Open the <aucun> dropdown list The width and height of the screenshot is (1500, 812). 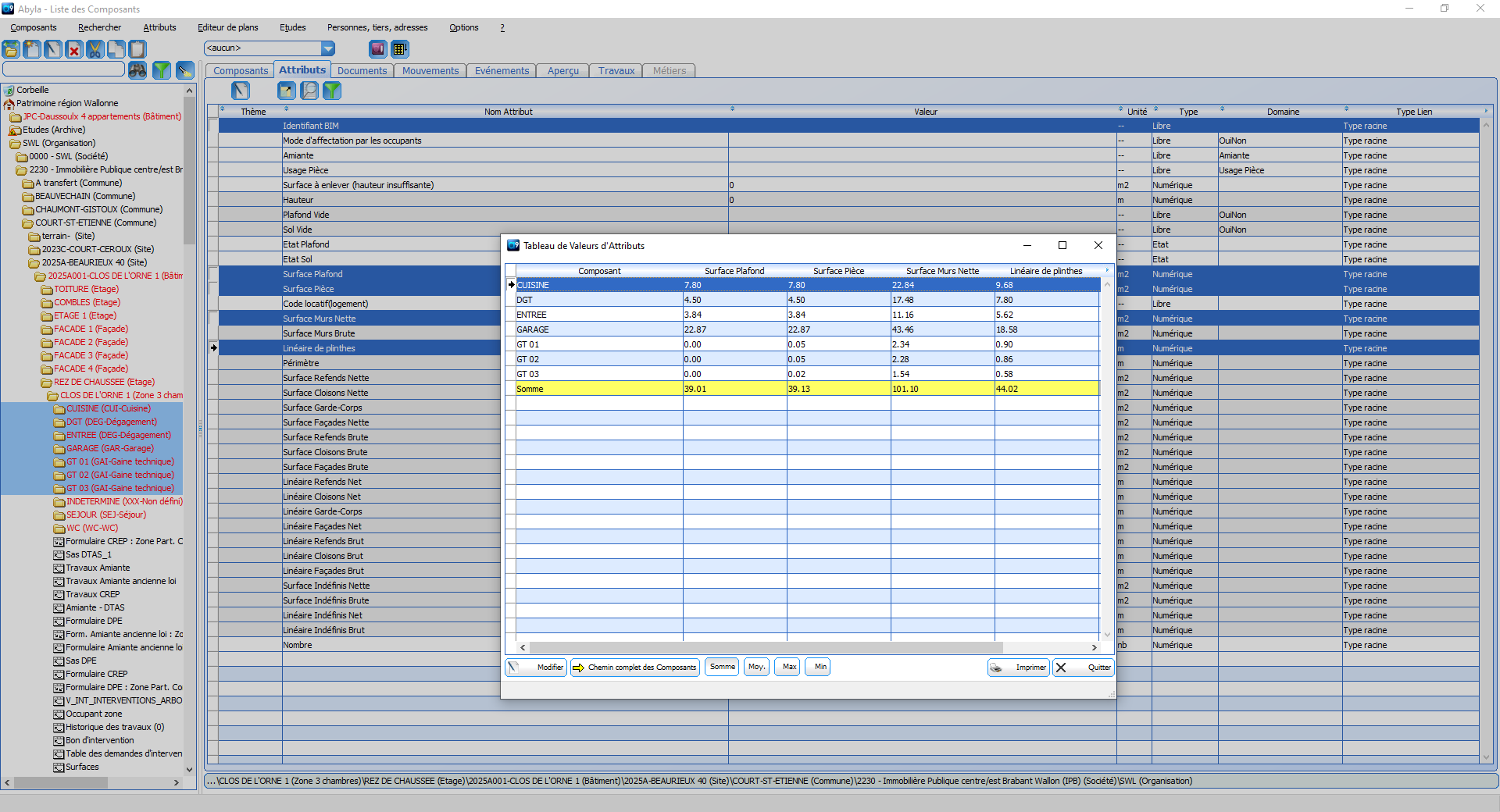click(x=328, y=48)
